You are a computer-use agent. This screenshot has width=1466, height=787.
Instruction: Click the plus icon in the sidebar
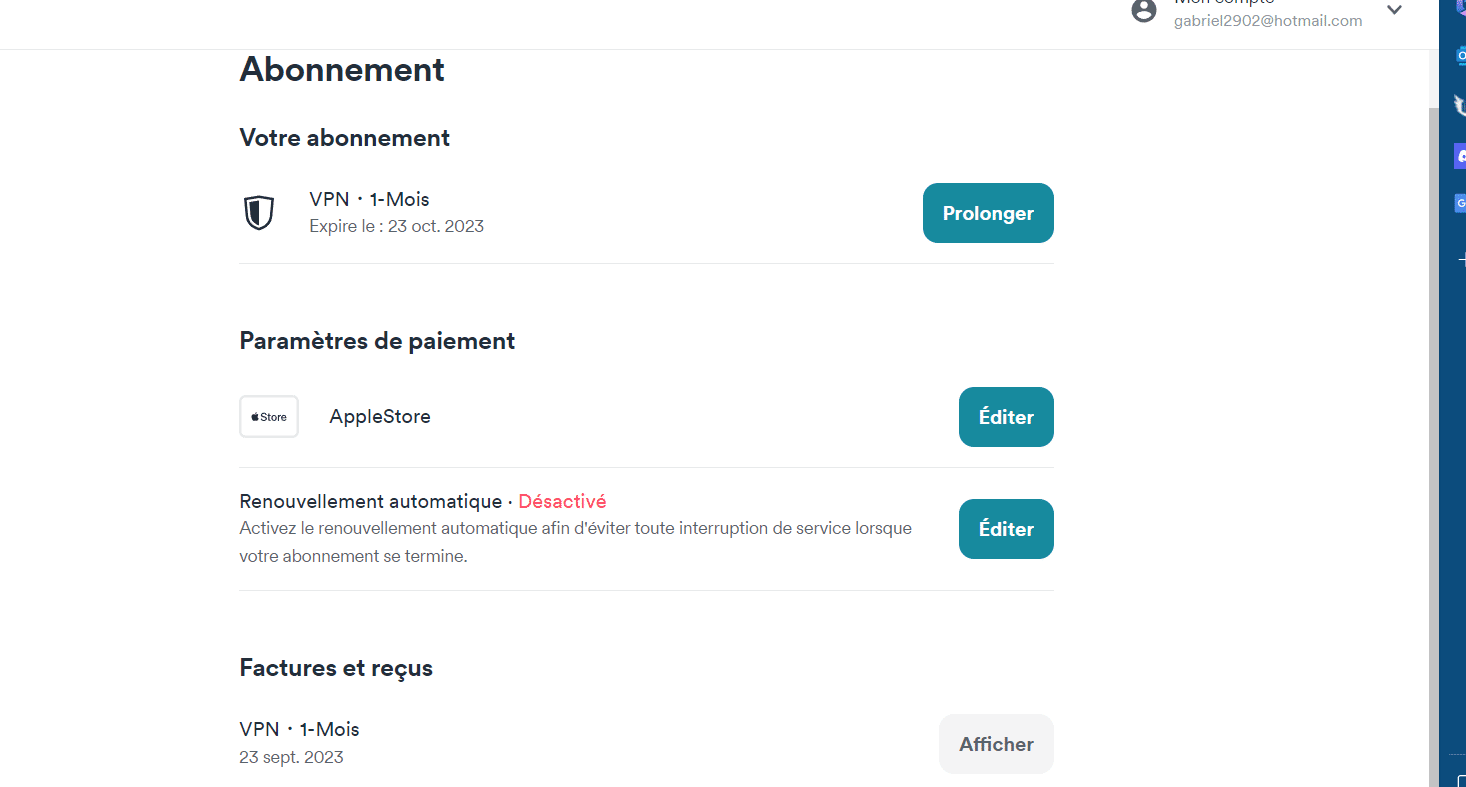pos(1461,259)
